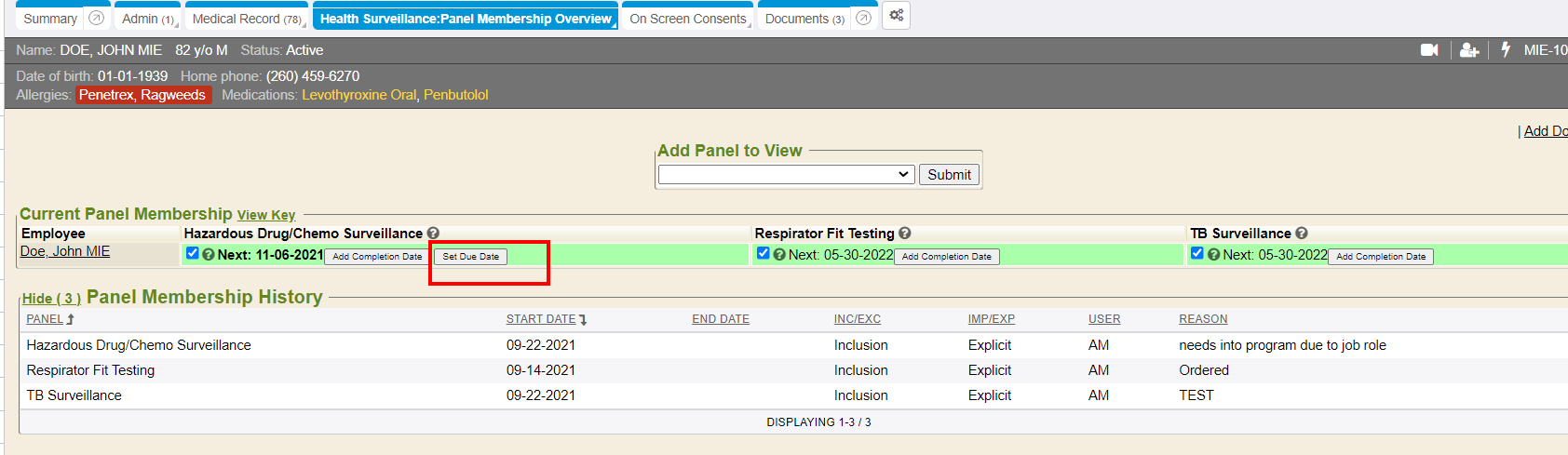Click the add user icon in patient header
Image resolution: width=1568 pixels, height=455 pixels.
click(1469, 50)
